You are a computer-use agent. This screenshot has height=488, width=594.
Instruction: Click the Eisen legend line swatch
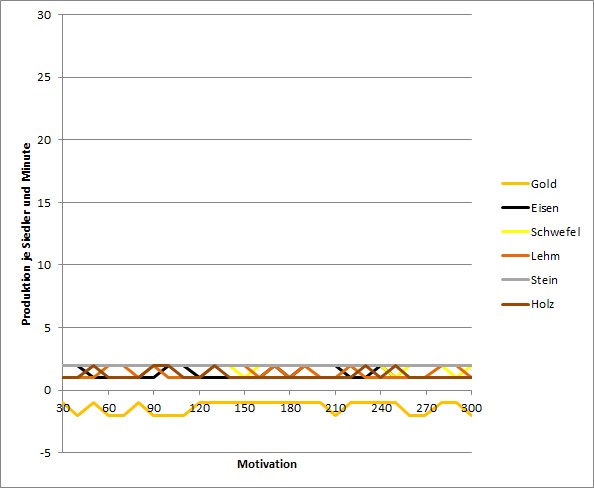coord(515,208)
